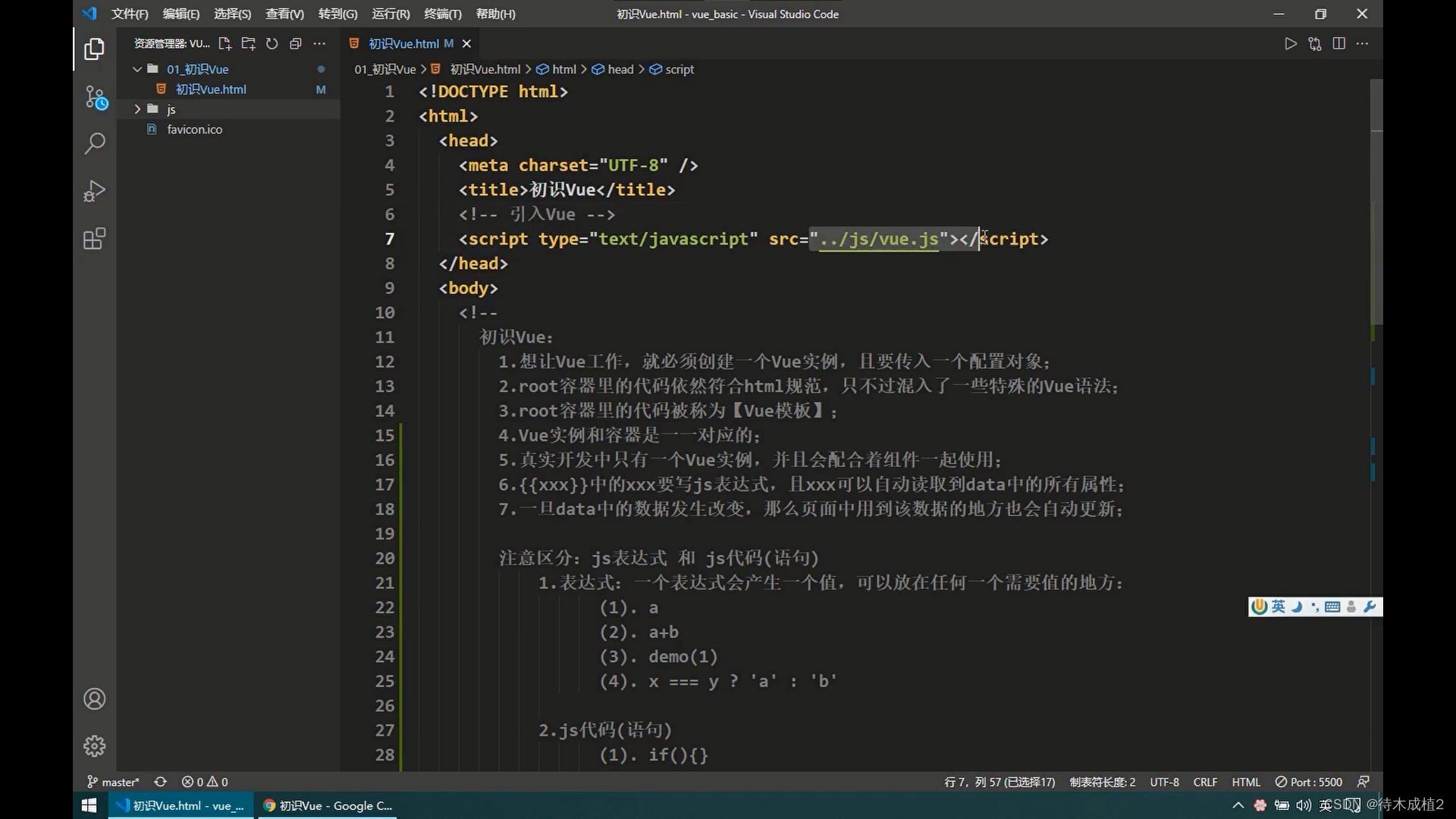Open 初识Vue.html in file tree
Image resolution: width=1456 pixels, height=819 pixels.
click(211, 89)
